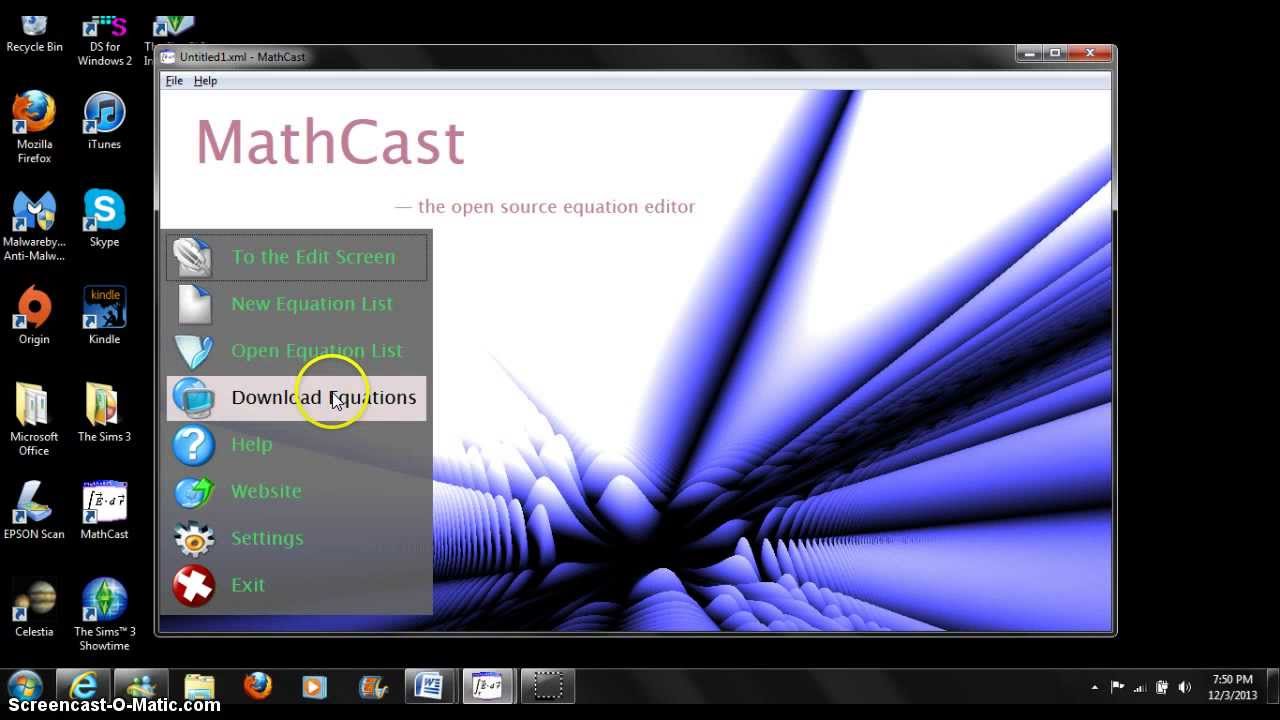Viewport: 1280px width, 720px height.
Task: Select the Recycle Bin desktop icon
Action: coord(34,34)
